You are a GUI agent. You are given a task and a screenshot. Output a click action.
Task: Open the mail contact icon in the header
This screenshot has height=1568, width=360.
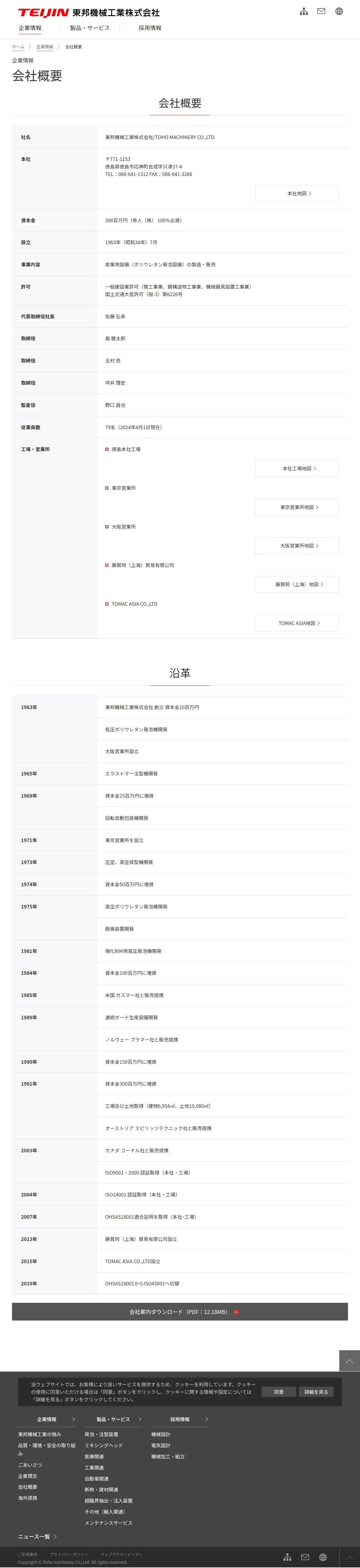pyautogui.click(x=321, y=11)
